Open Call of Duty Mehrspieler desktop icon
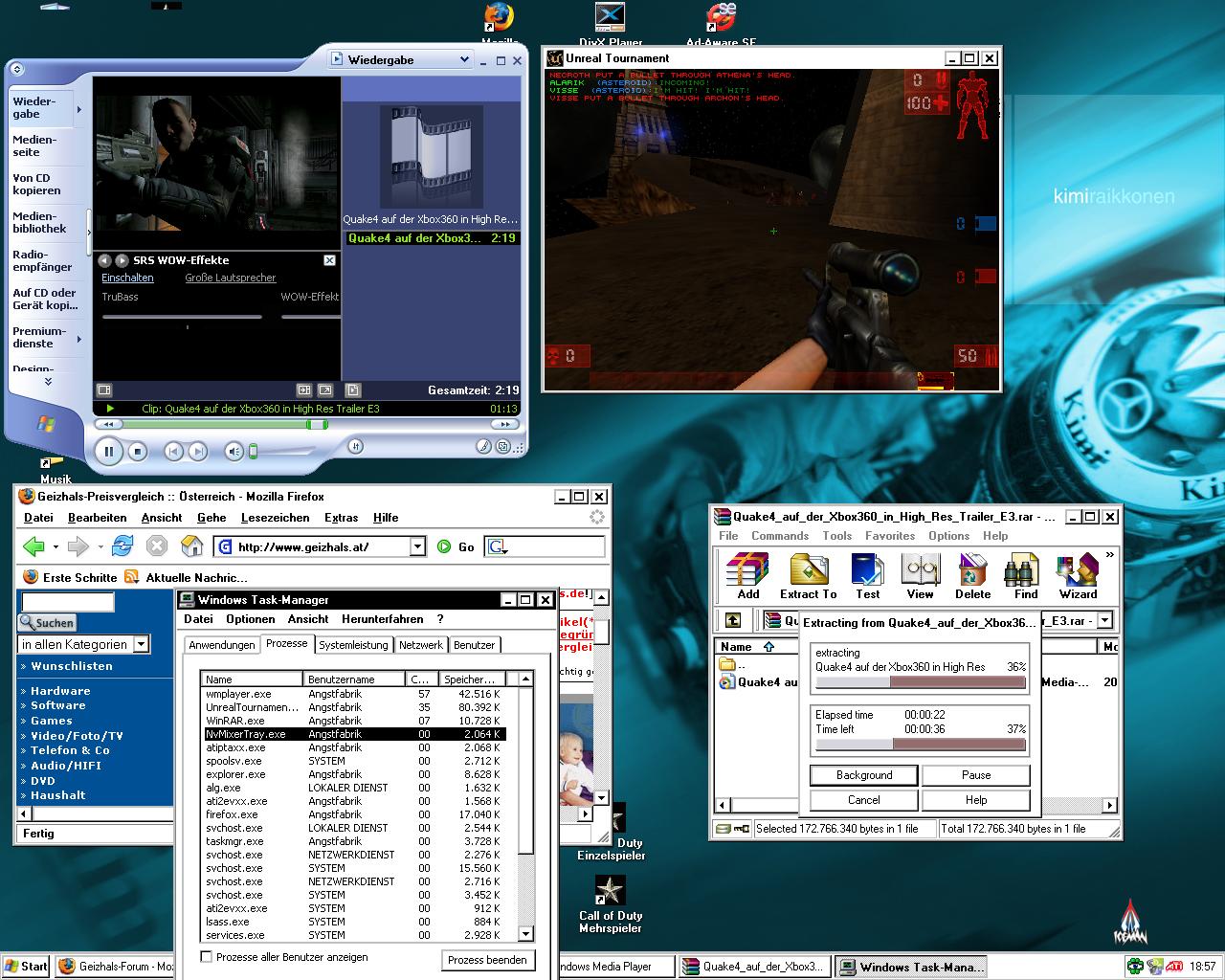The height and width of the screenshot is (980, 1225). click(611, 904)
